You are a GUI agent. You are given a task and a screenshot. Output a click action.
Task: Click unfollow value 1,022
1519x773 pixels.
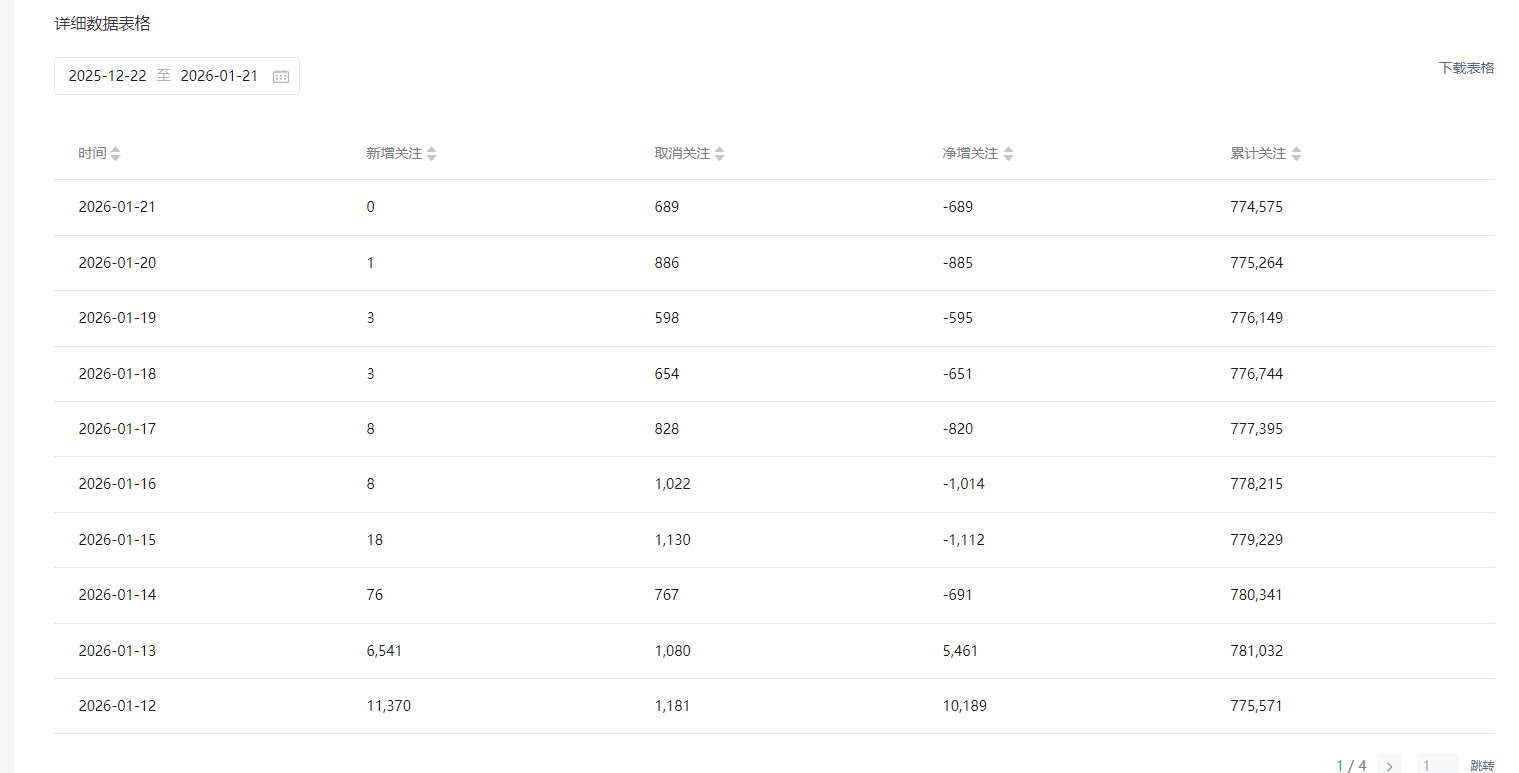[x=673, y=484]
